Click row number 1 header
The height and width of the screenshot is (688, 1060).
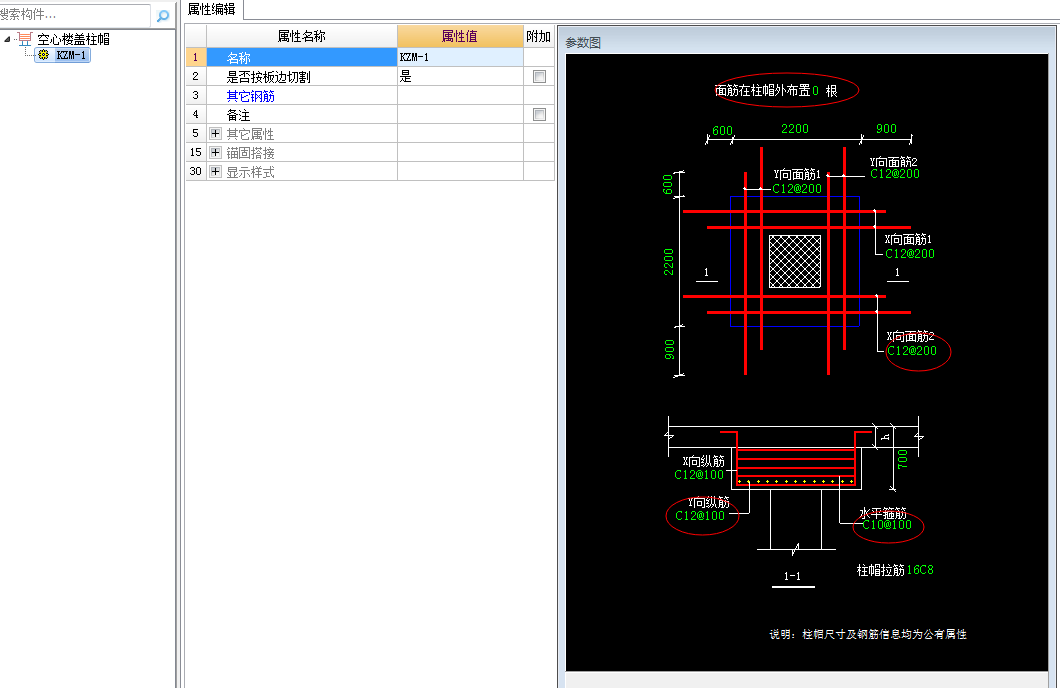click(x=195, y=57)
